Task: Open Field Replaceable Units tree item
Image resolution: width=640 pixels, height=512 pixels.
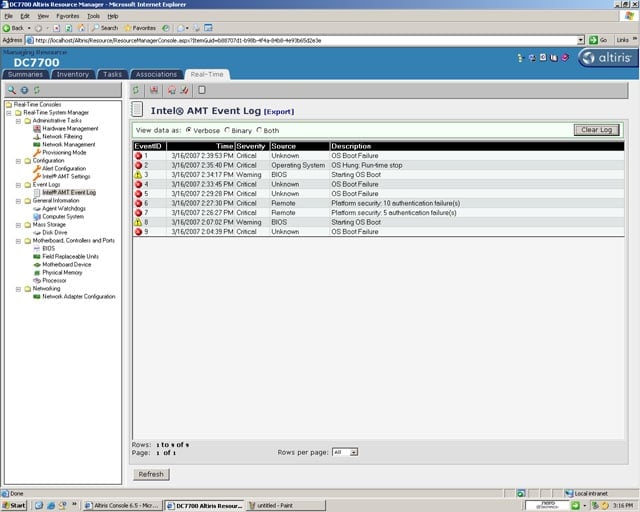Action: pos(71,256)
